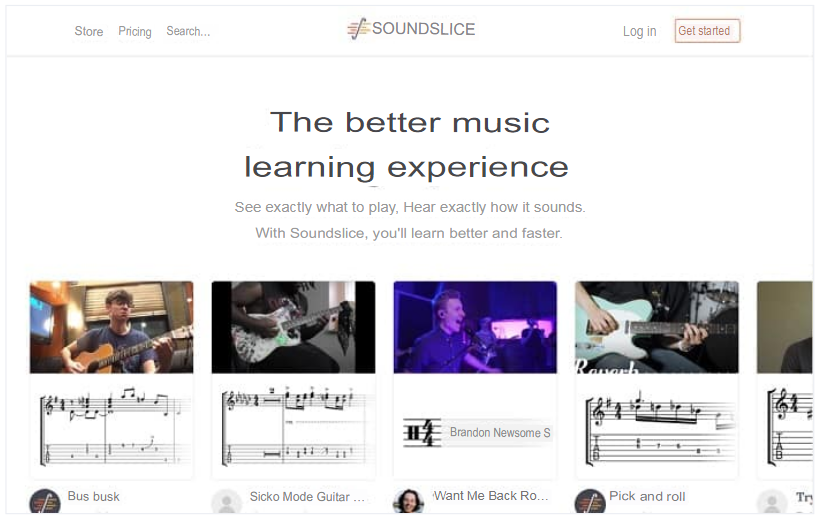Open the Want Me Back Ro... title
815x516 pixels.
491,496
